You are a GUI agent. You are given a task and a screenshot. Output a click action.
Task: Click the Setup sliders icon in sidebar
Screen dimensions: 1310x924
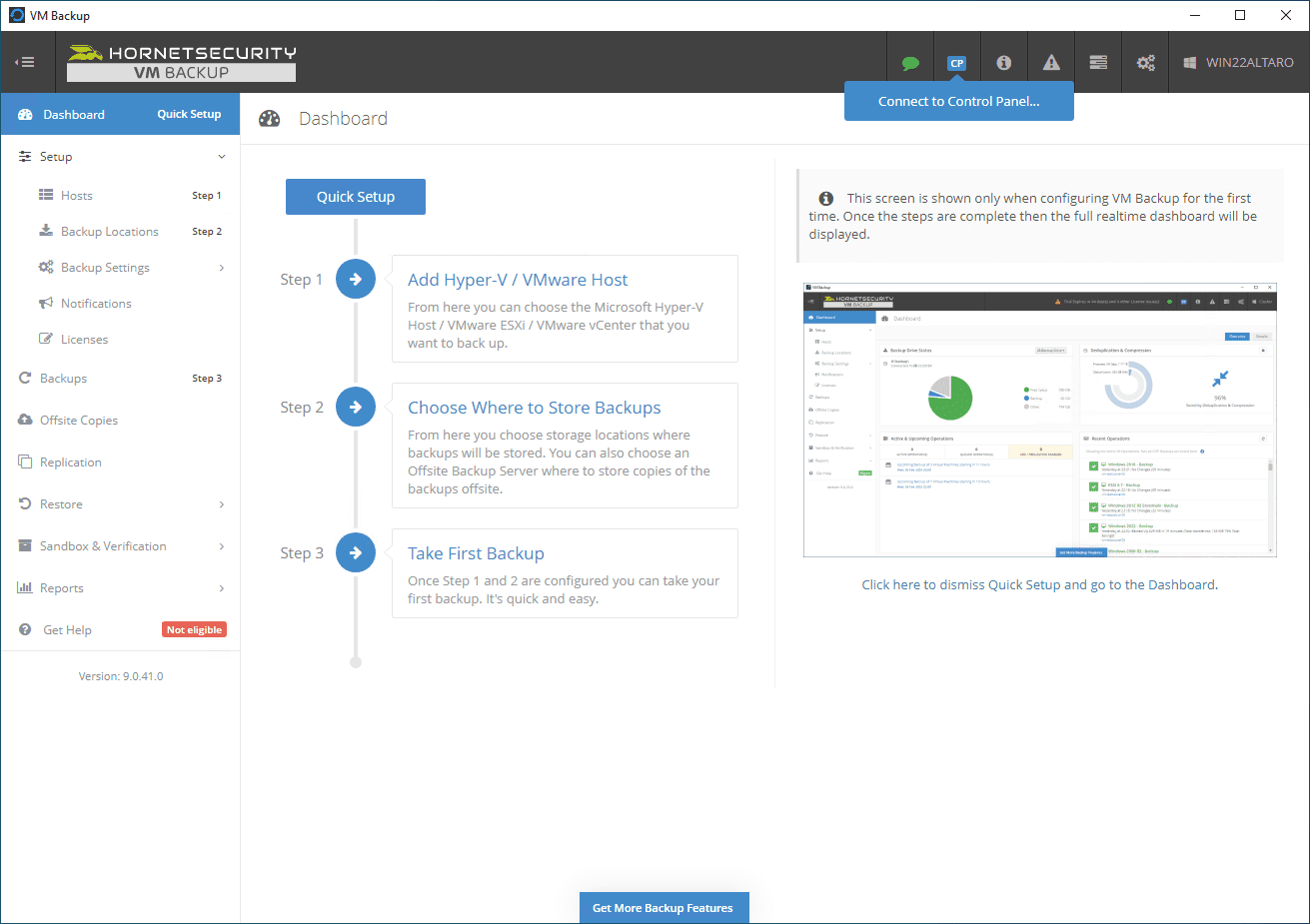pyautogui.click(x=25, y=157)
